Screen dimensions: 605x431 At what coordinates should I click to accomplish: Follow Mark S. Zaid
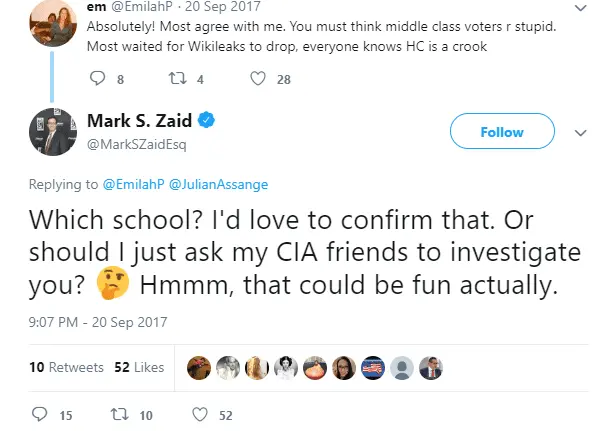[501, 131]
